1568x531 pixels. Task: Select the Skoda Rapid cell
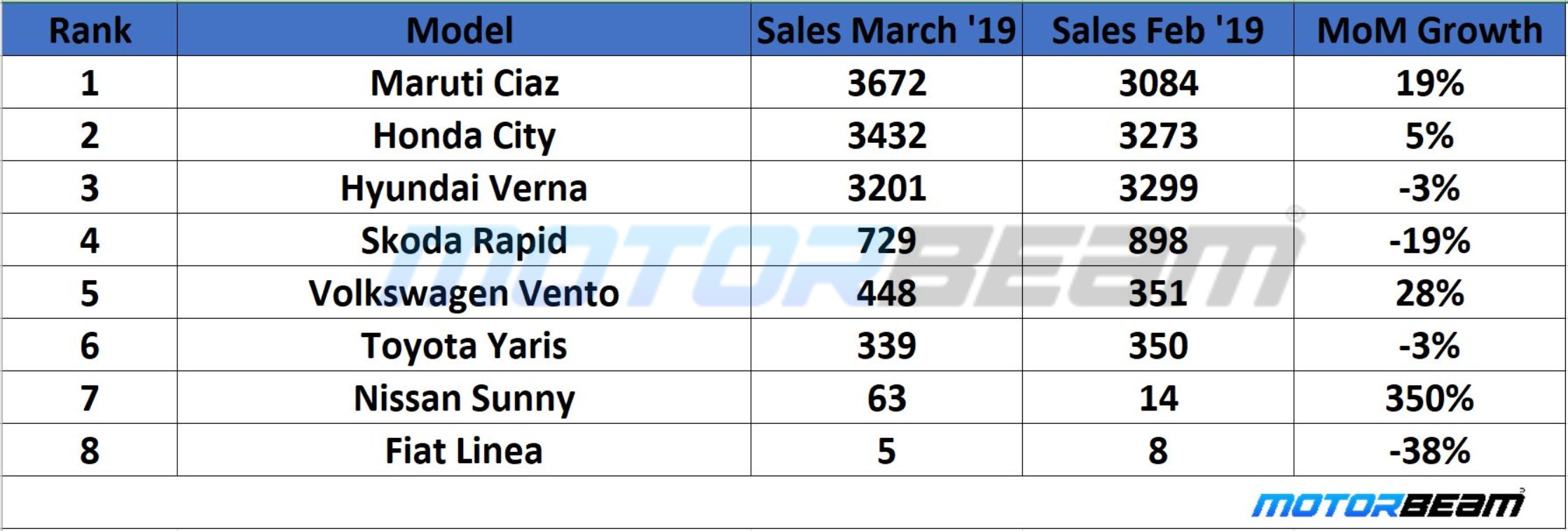(465, 241)
